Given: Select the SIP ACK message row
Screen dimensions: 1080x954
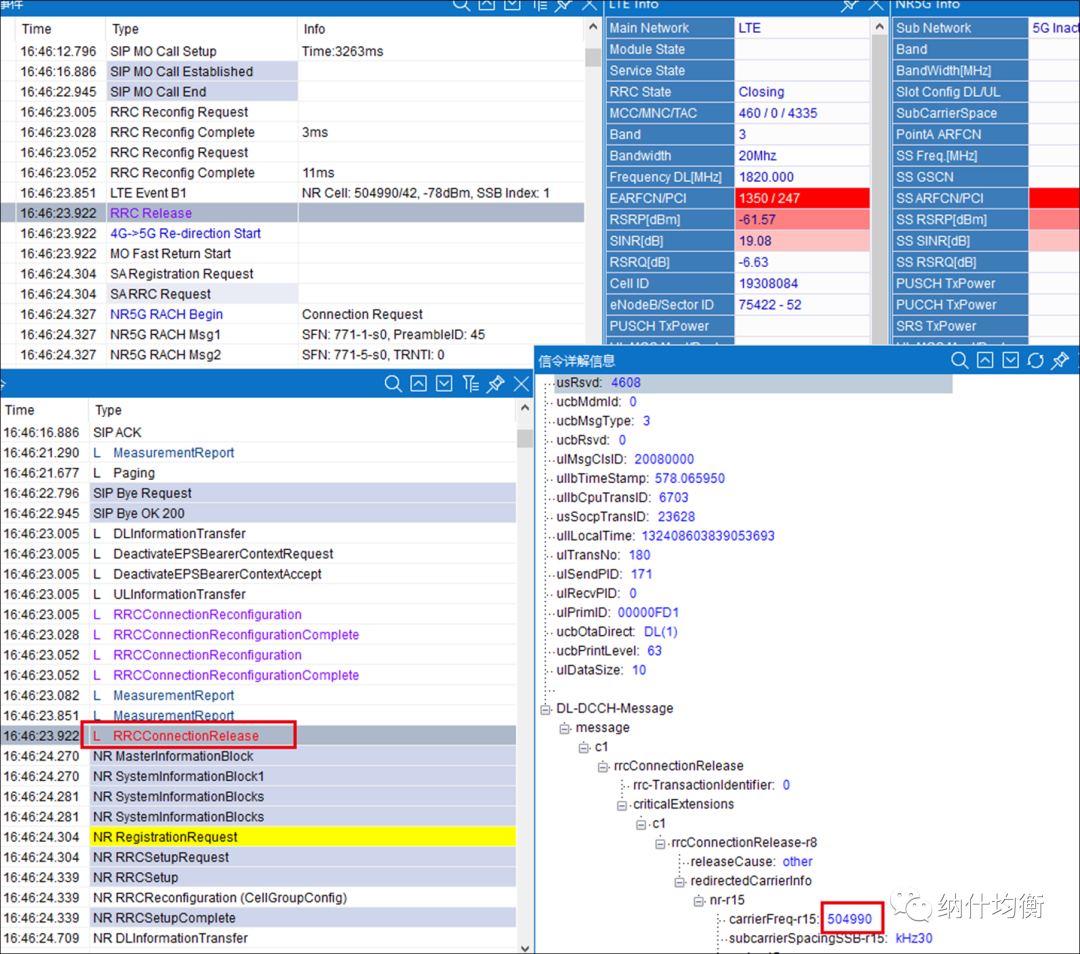Looking at the screenshot, I should pyautogui.click(x=258, y=433).
